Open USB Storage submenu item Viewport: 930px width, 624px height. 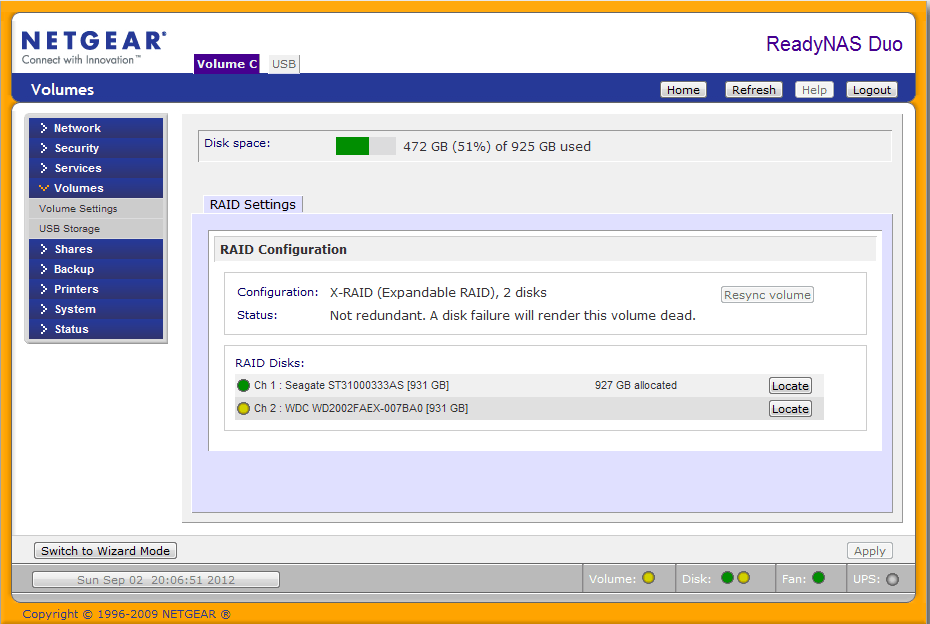(x=96, y=229)
